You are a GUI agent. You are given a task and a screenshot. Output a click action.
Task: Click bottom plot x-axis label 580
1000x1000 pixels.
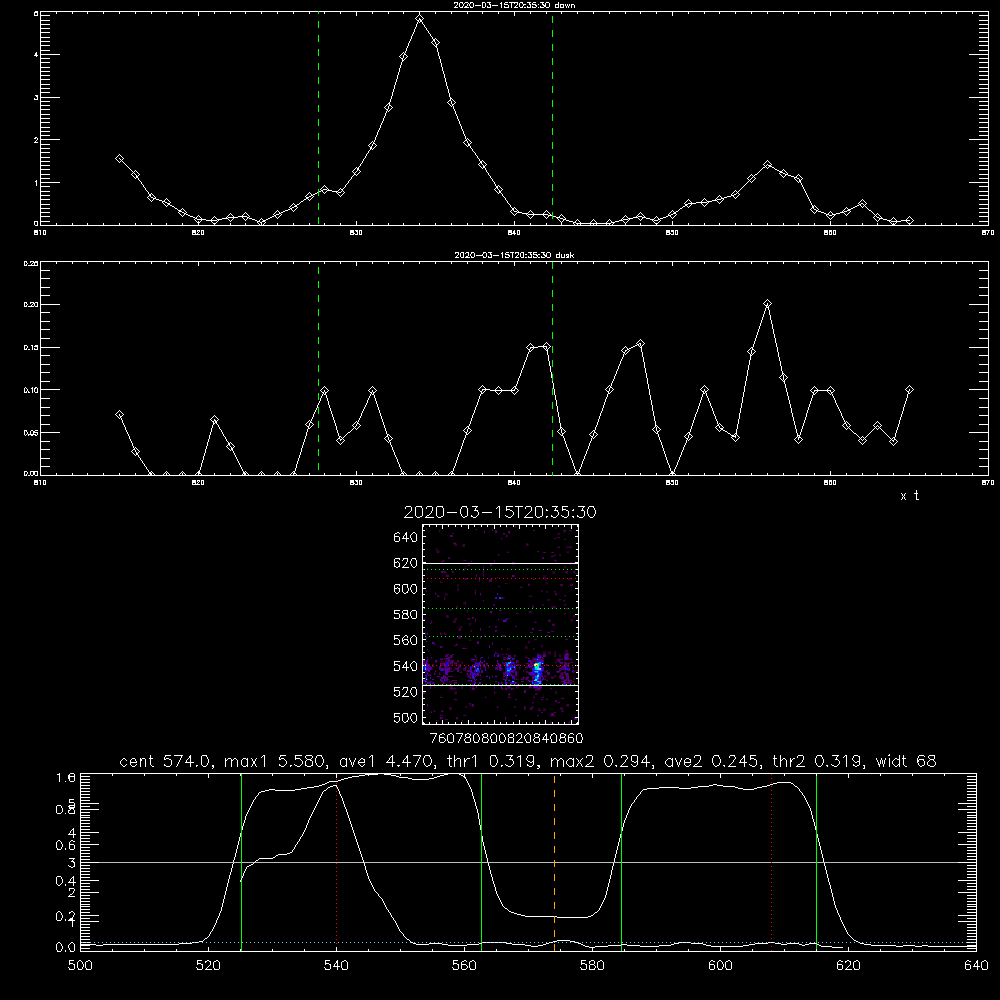coord(592,966)
